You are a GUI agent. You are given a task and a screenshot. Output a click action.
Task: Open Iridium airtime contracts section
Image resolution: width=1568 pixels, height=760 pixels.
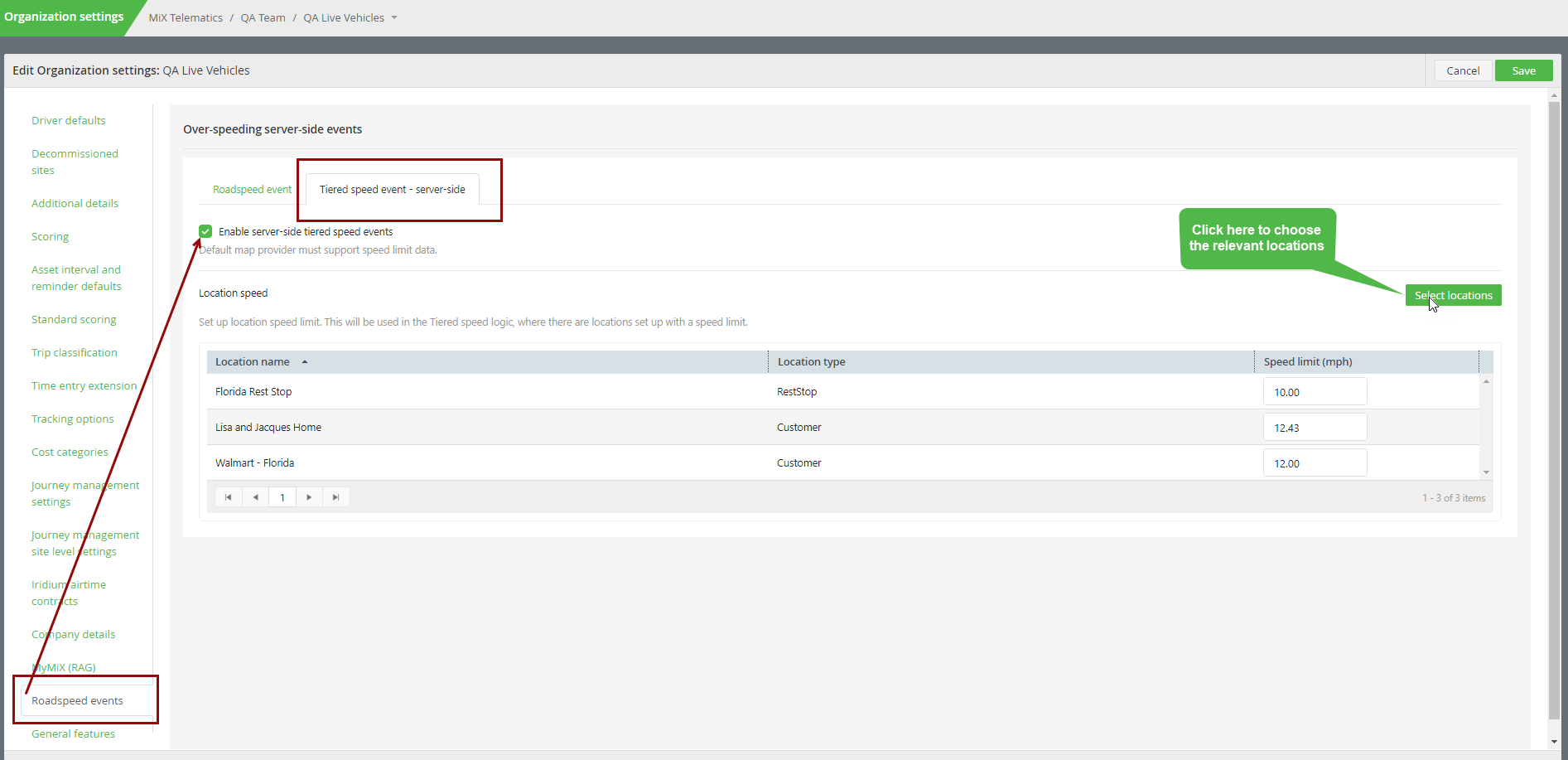point(69,593)
